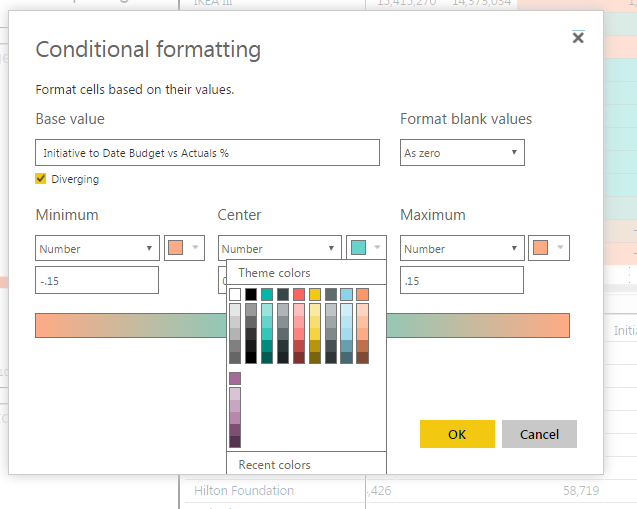The image size is (637, 509).
Task: Select the lightest light-blue shade
Action: (347, 310)
